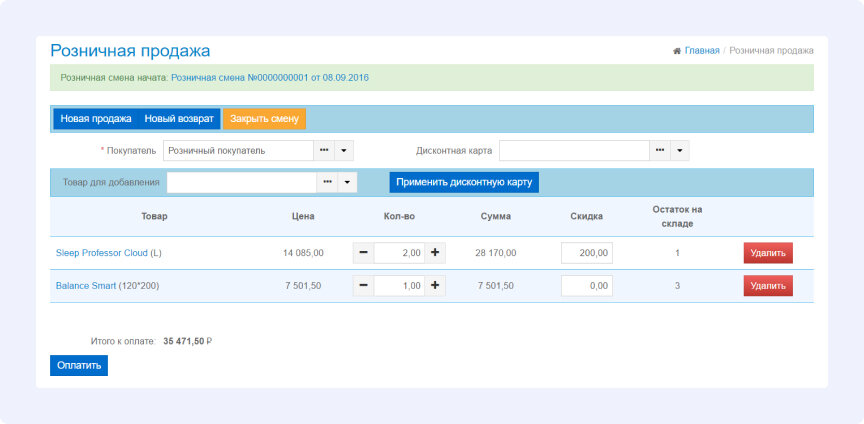
Task: Click the discount field showing 200,00
Action: pyautogui.click(x=587, y=253)
